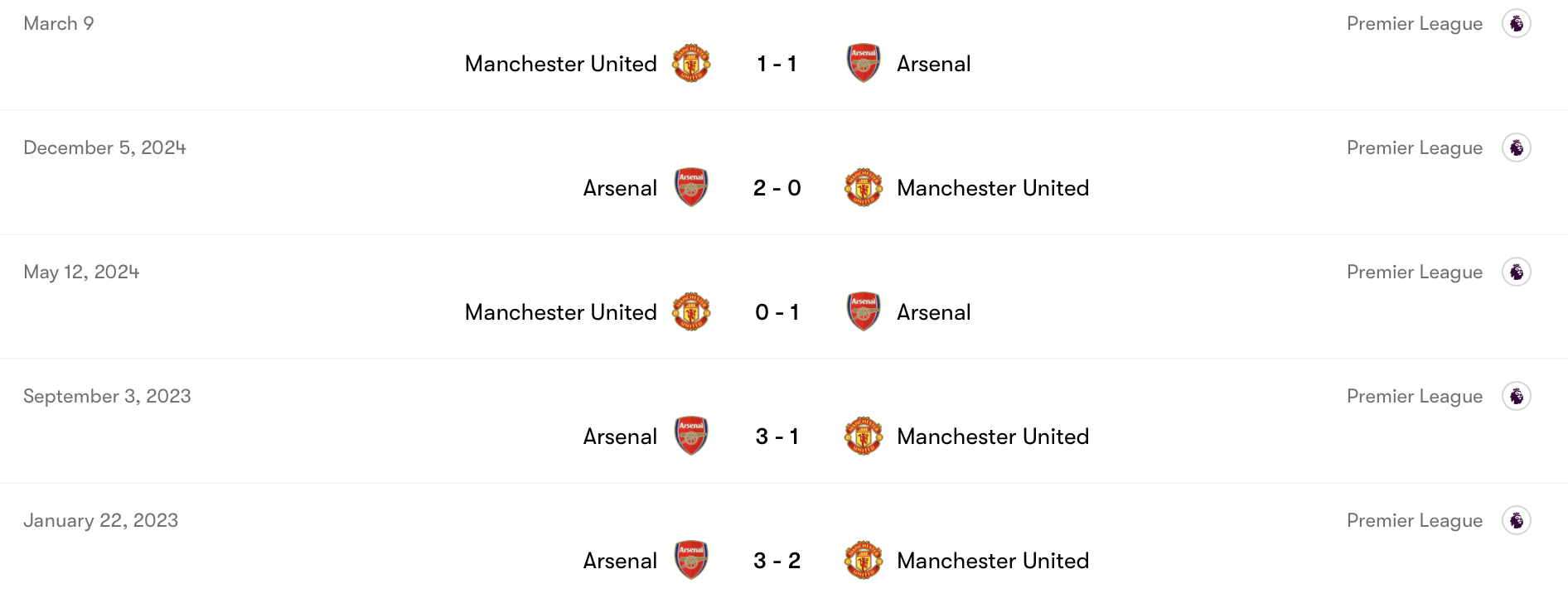The width and height of the screenshot is (1568, 603).
Task: Open the 1 - 1 score for March 9
Action: click(777, 64)
